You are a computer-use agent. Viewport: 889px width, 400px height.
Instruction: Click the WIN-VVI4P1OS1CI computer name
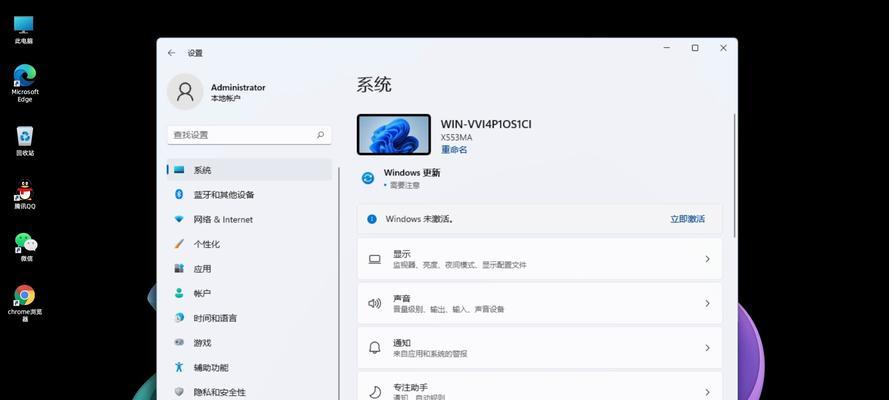click(x=486, y=124)
